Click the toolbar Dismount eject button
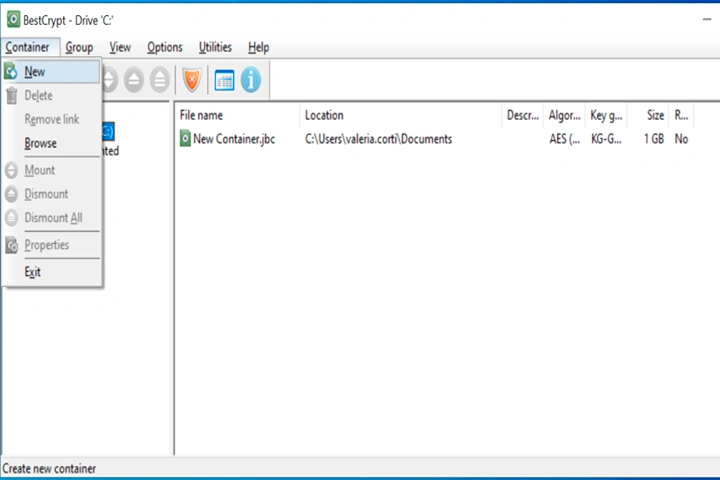Image resolution: width=720 pixels, height=480 pixels. coord(134,80)
